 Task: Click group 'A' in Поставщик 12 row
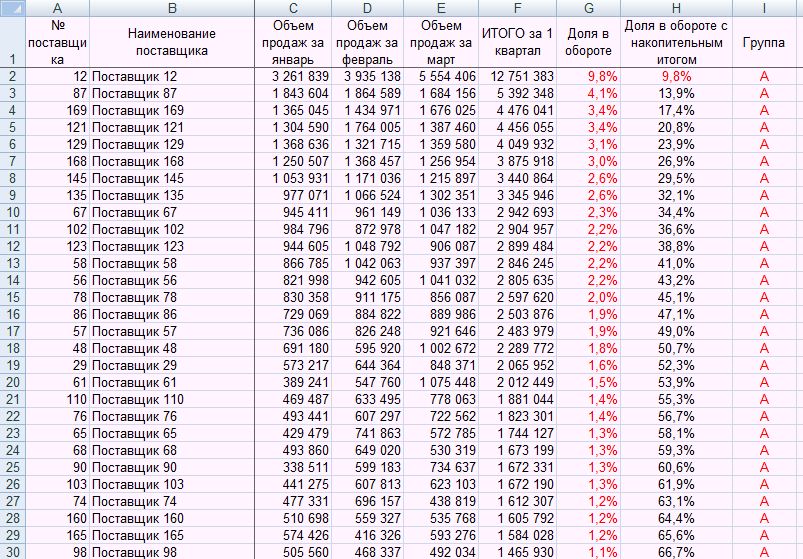pyautogui.click(x=764, y=76)
